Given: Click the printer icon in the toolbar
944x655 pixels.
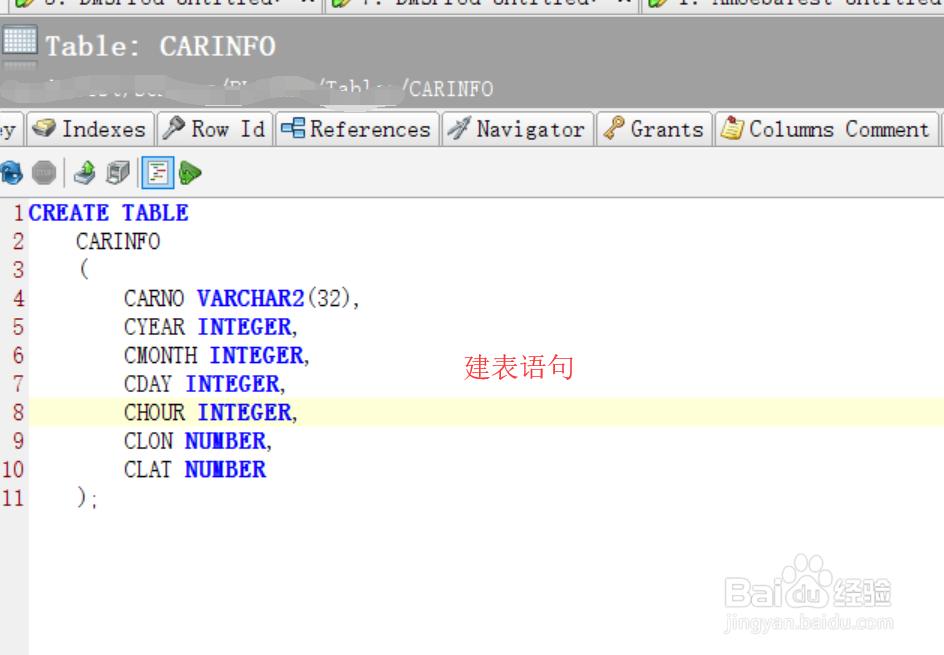Looking at the screenshot, I should click(117, 173).
